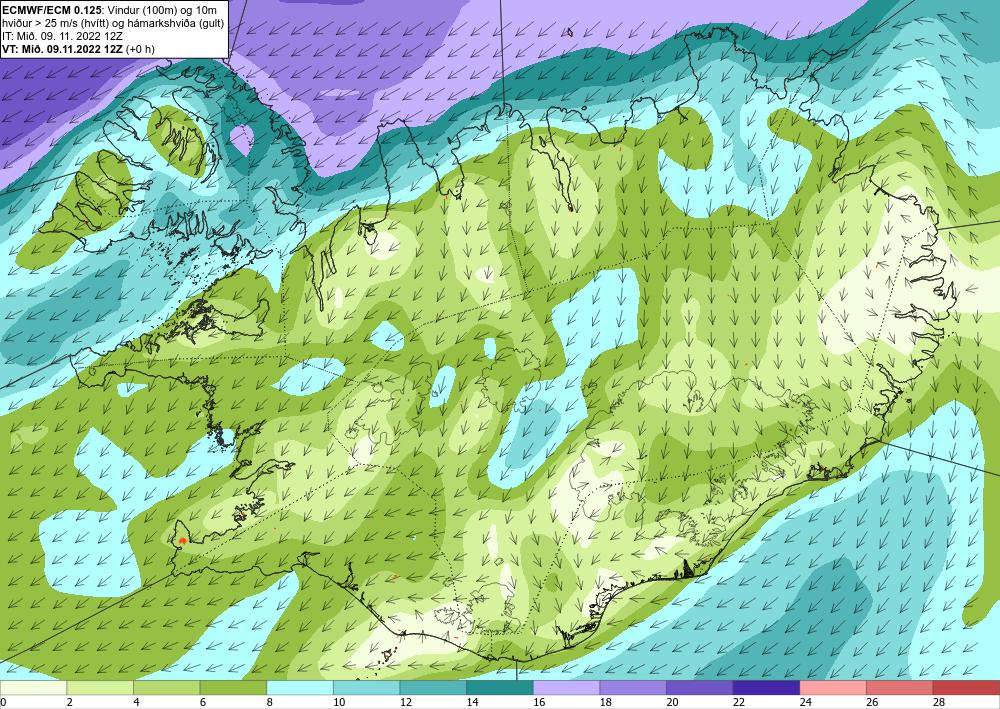Click the legend scale label "22"

[x=739, y=702]
